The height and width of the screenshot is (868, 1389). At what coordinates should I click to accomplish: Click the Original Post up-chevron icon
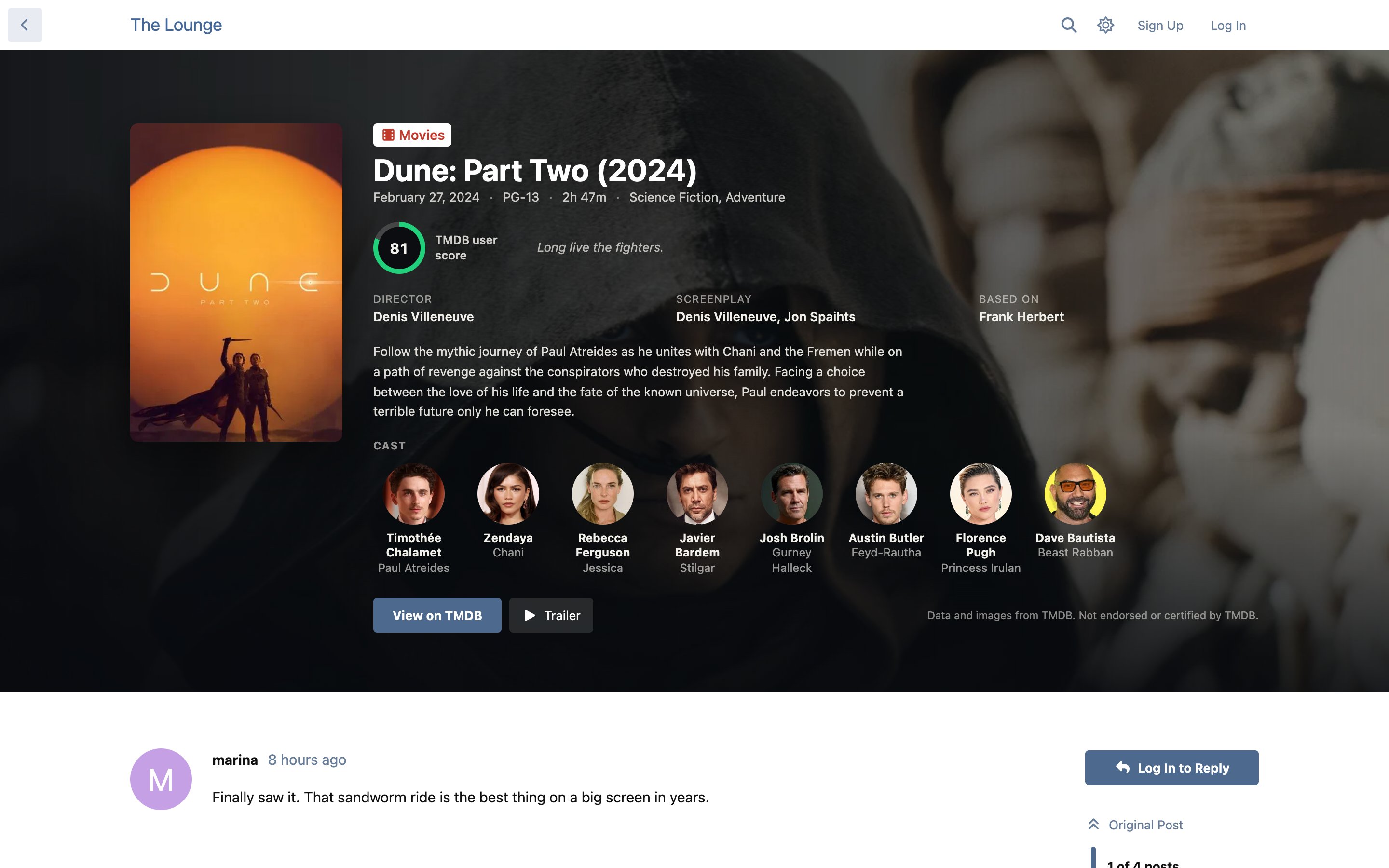(x=1093, y=825)
